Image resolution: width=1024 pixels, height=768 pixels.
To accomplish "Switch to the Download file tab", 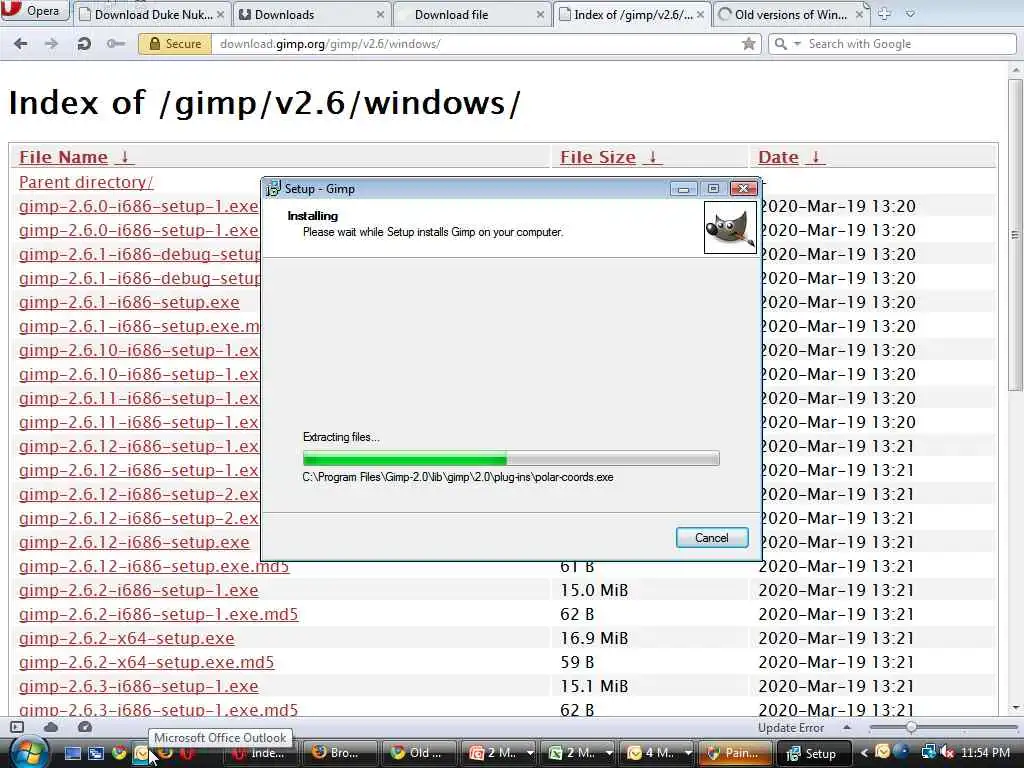I will pyautogui.click(x=470, y=14).
